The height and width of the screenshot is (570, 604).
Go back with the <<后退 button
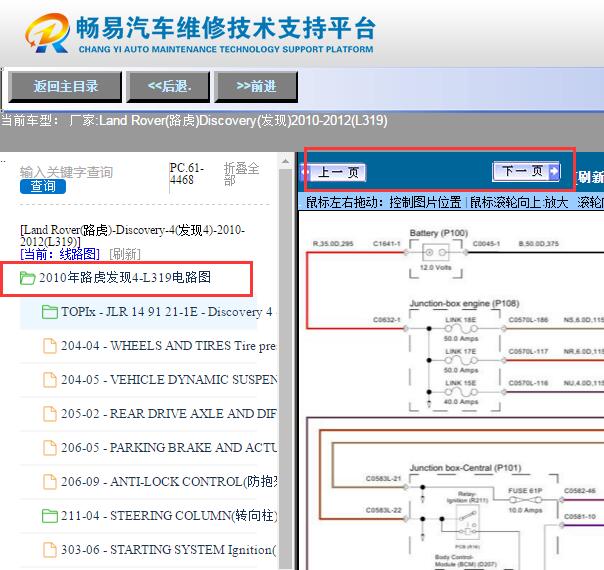point(168,87)
